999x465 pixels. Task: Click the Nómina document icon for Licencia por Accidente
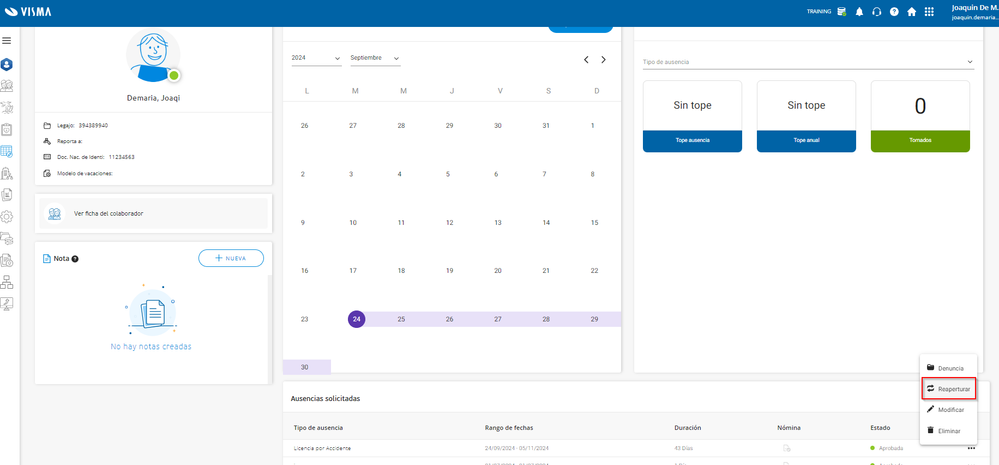(x=787, y=448)
